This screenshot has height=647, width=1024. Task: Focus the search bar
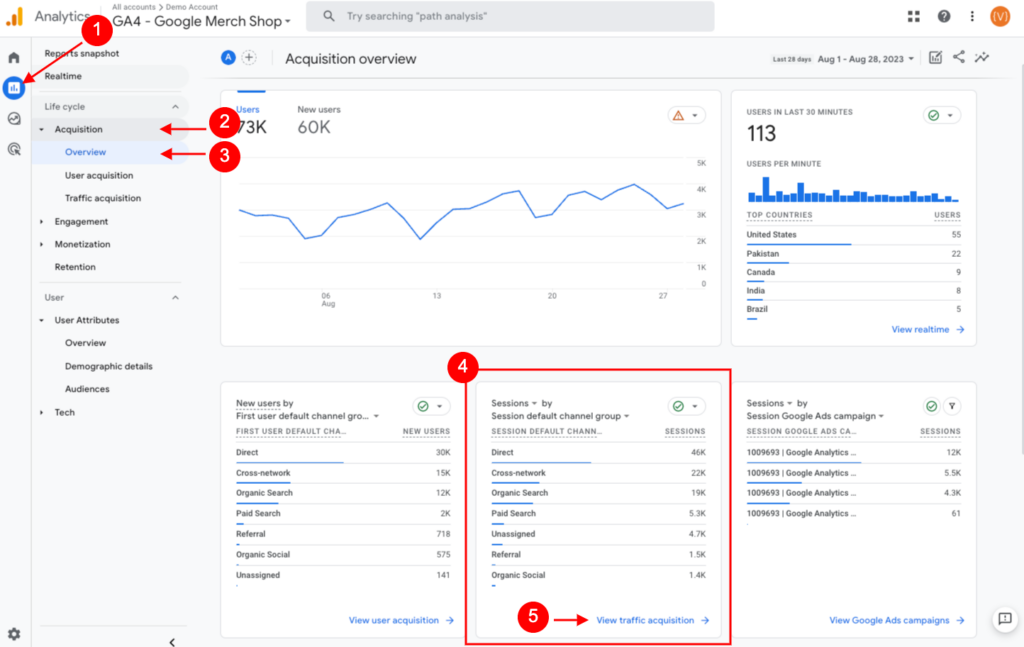(x=510, y=16)
